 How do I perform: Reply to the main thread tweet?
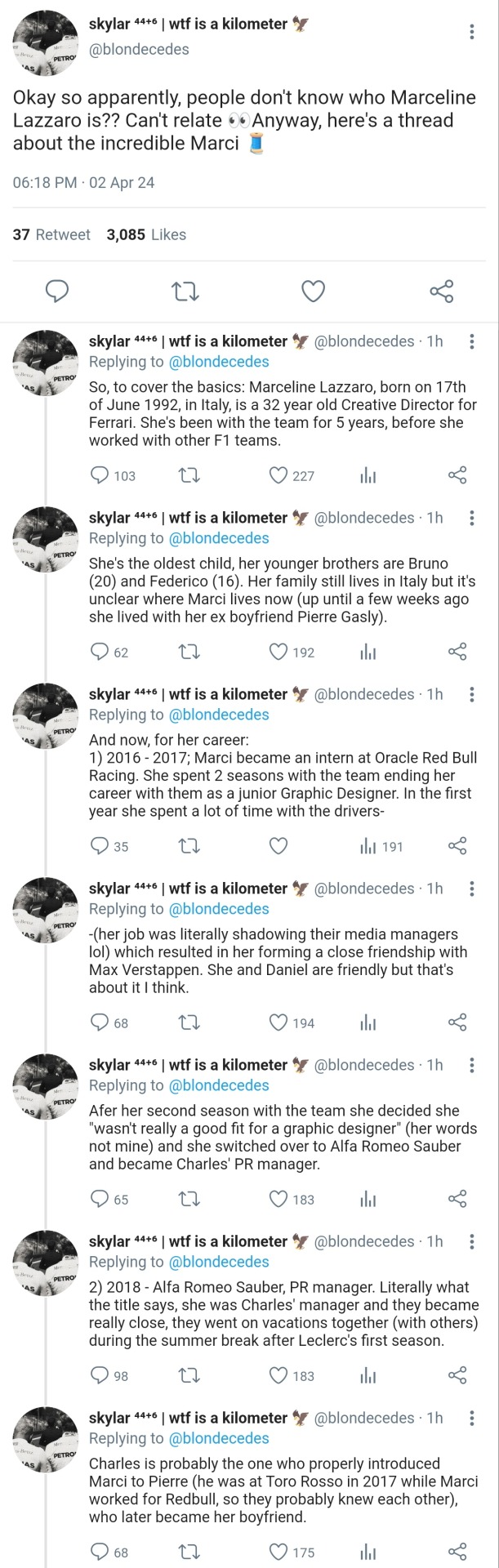tap(56, 291)
